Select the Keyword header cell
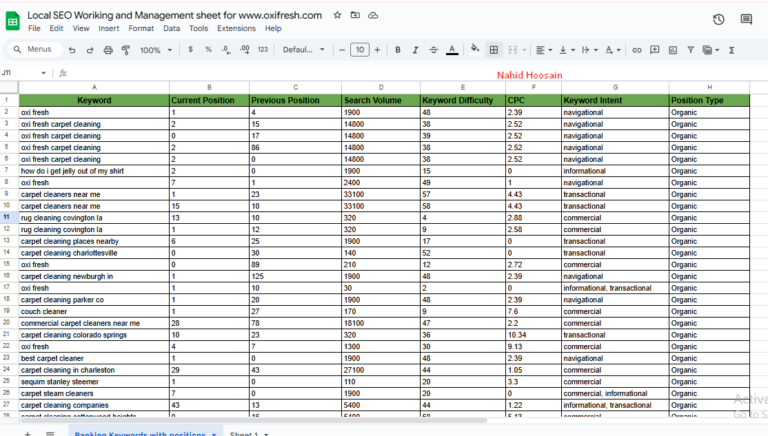The height and width of the screenshot is (436, 768). (x=94, y=100)
